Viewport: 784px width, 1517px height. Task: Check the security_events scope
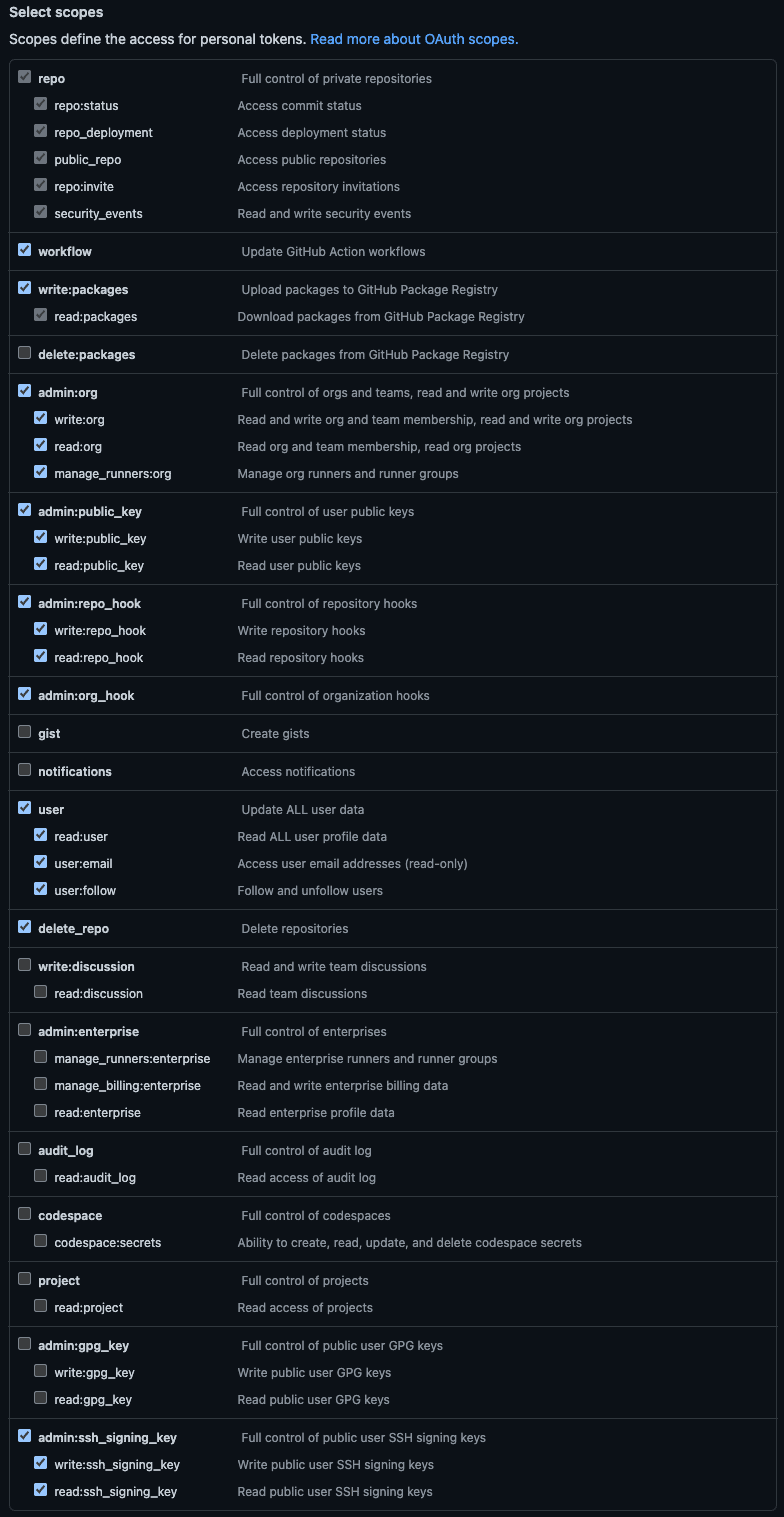point(40,211)
